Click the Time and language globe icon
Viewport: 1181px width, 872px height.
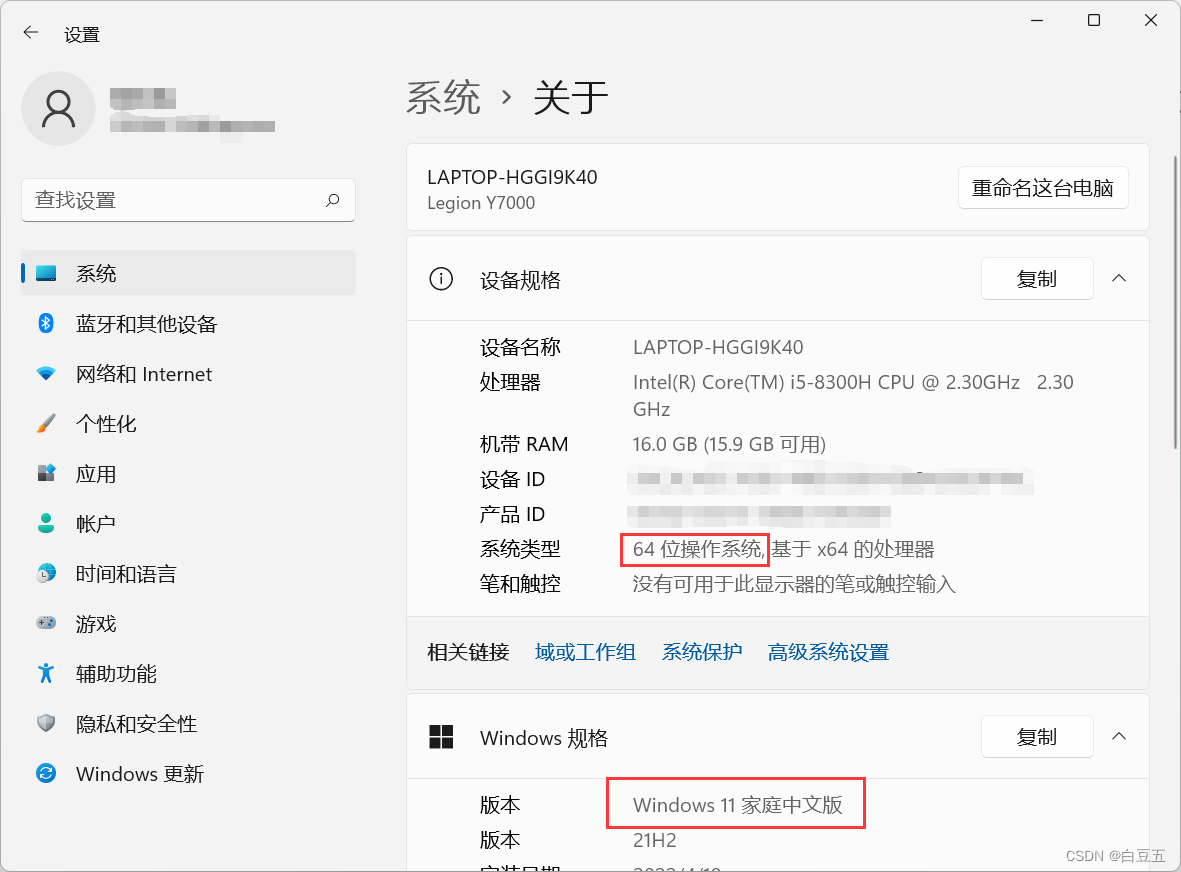46,573
